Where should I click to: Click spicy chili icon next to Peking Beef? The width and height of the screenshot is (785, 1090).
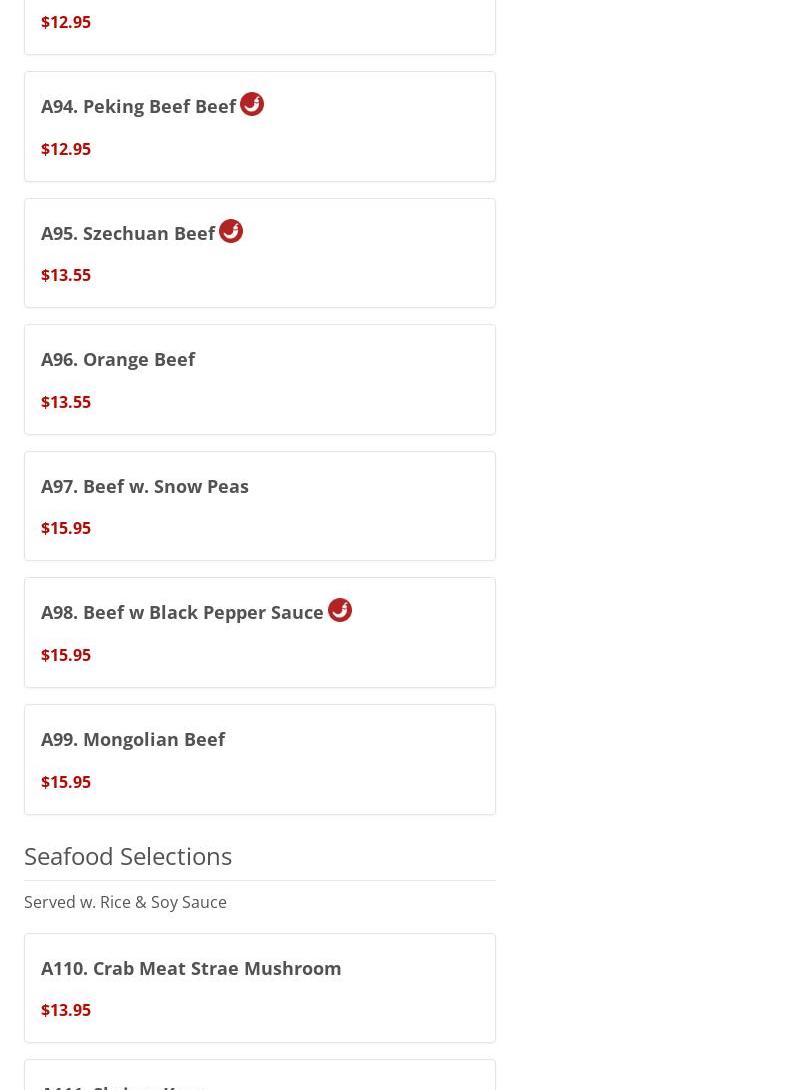252,104
